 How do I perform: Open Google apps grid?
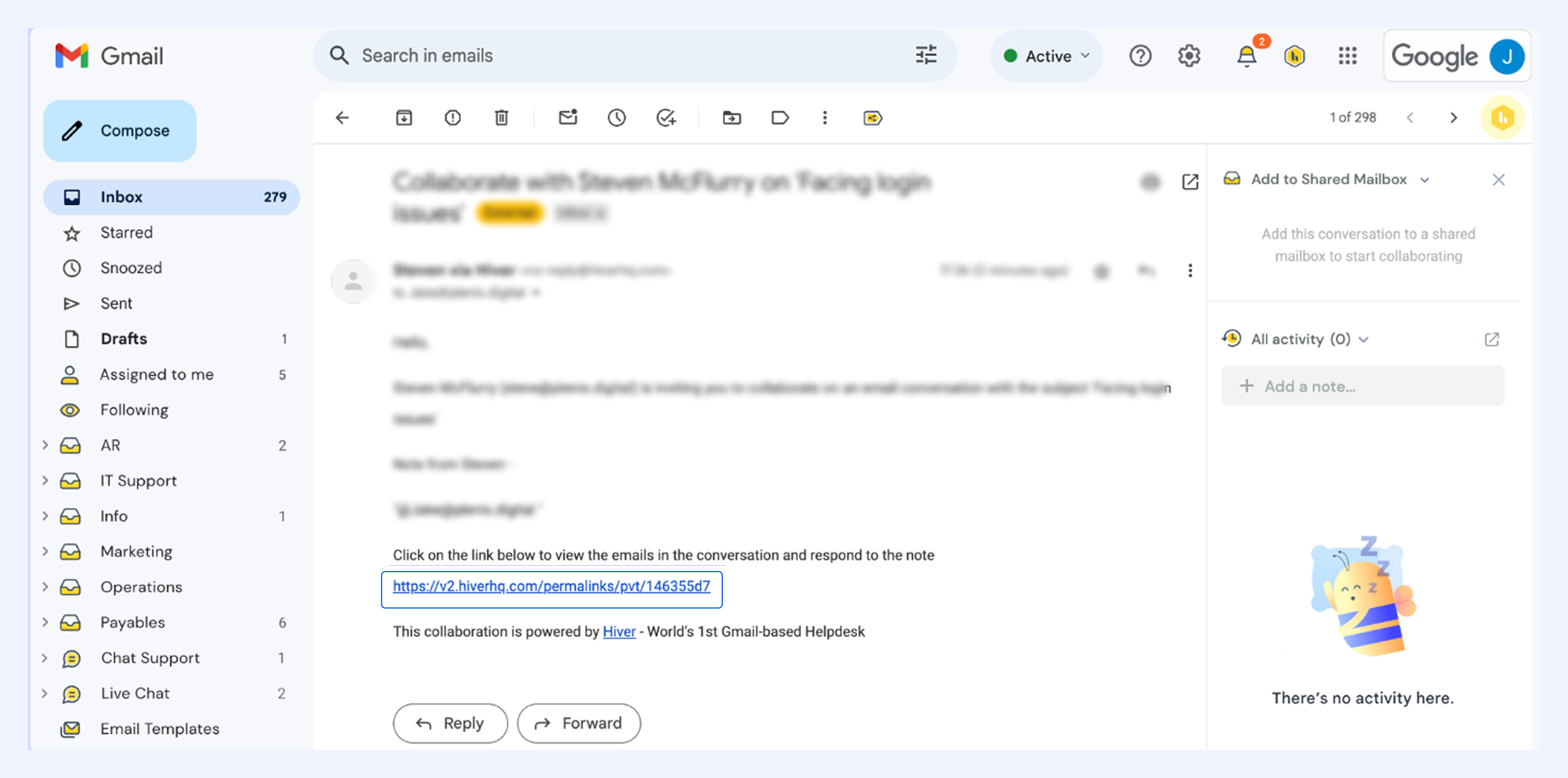point(1348,56)
